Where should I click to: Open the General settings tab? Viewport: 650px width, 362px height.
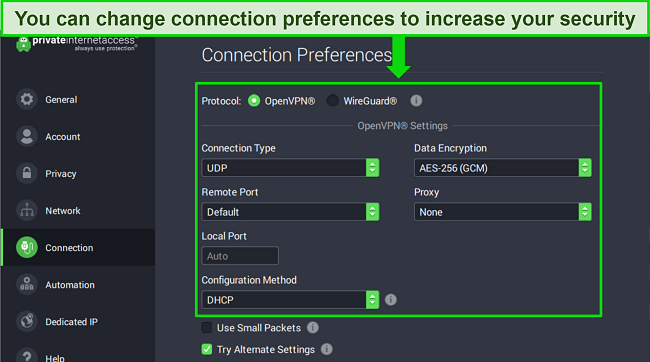(78, 100)
